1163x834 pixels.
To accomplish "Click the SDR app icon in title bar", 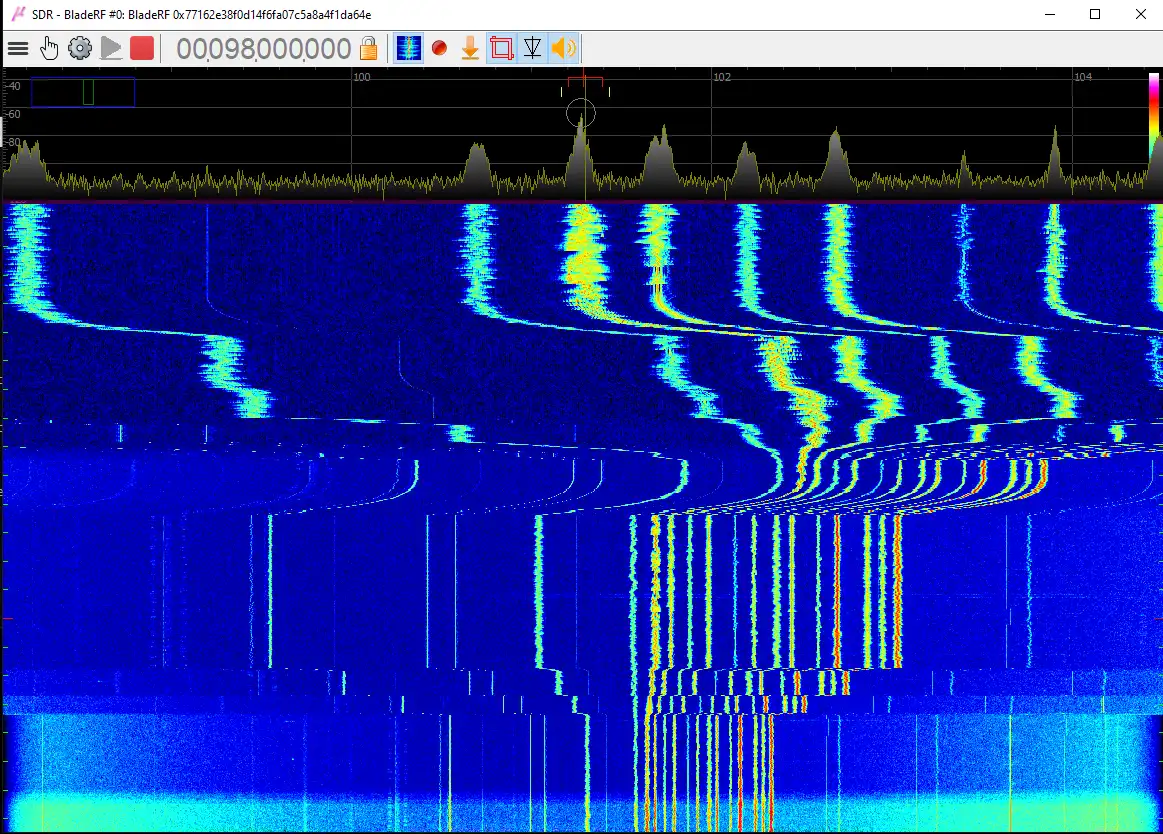I will coord(18,14).
